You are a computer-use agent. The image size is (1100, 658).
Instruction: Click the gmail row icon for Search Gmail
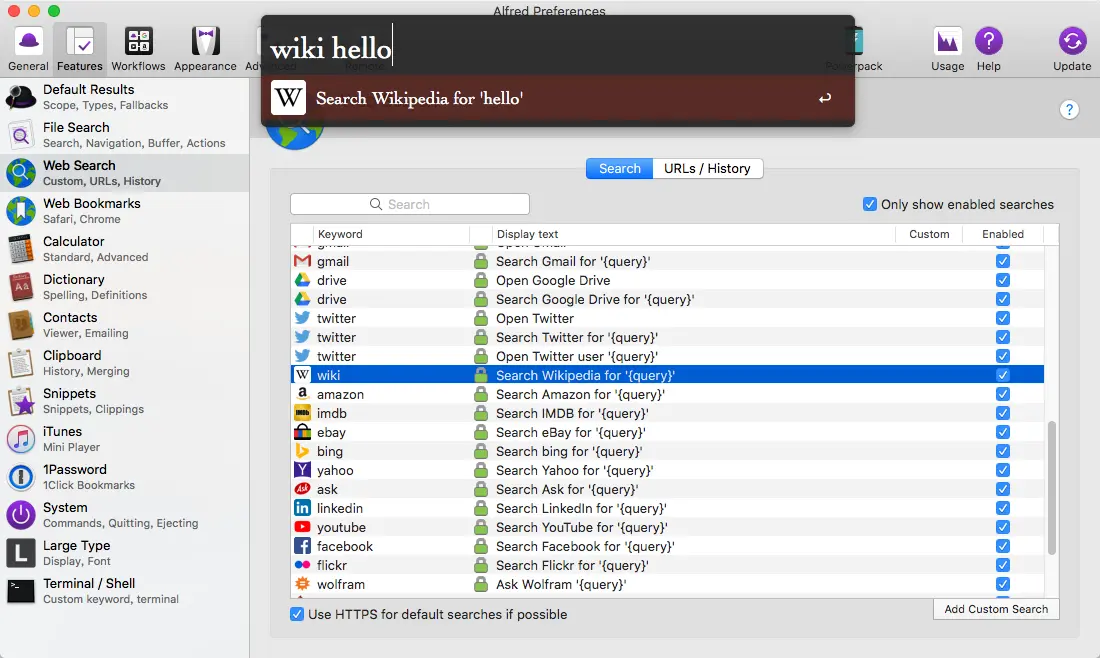point(302,261)
